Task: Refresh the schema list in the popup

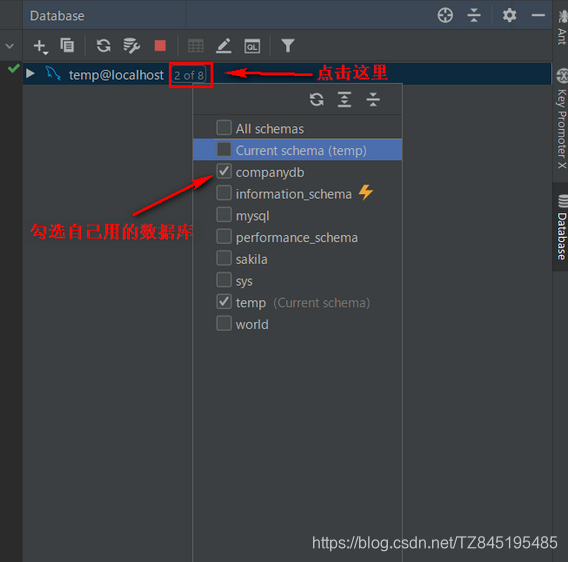Action: [317, 99]
